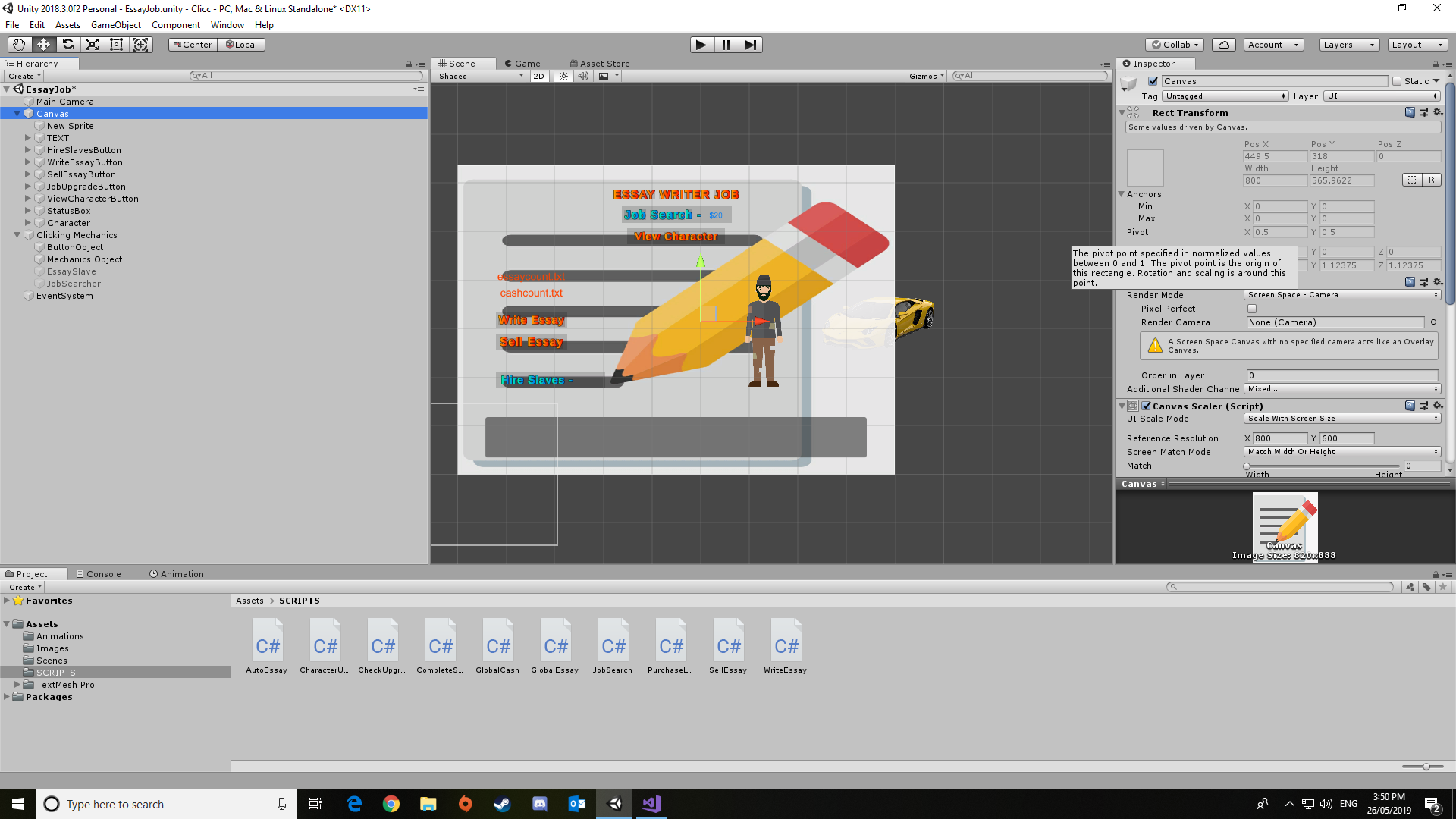Open anchor presets box
1456x819 pixels.
coord(1144,168)
